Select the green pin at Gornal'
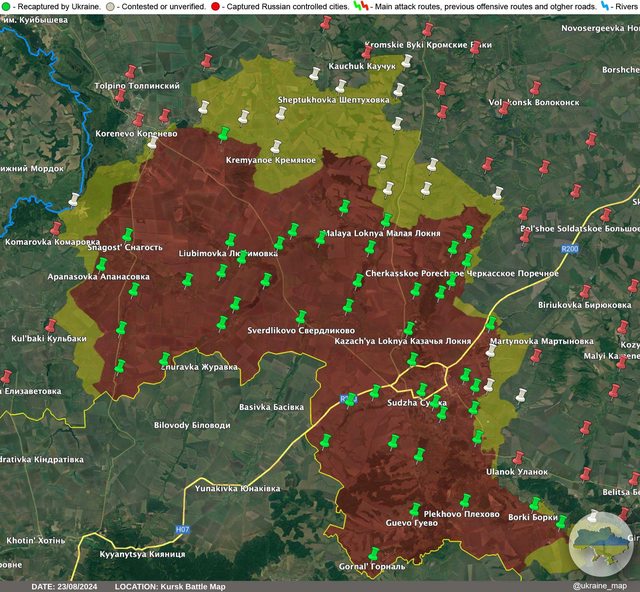640x592 pixels. 373,553
